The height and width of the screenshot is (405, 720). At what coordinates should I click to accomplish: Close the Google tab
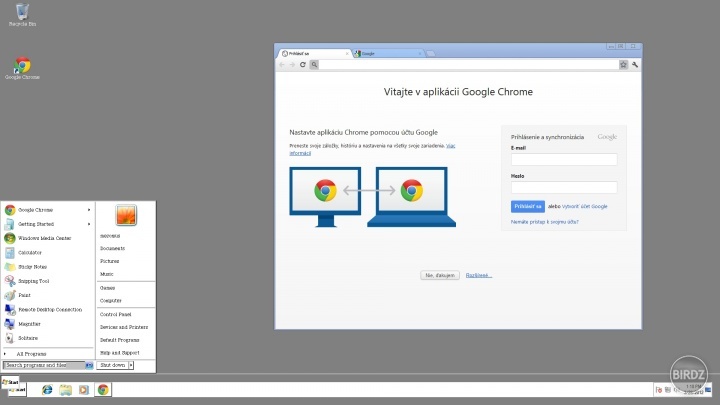pyautogui.click(x=420, y=54)
